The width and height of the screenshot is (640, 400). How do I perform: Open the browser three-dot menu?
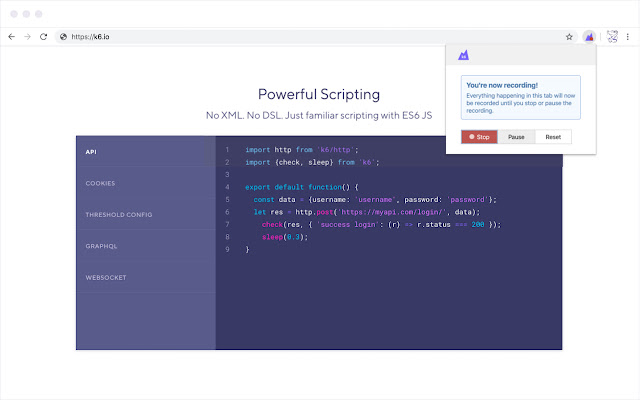628,37
